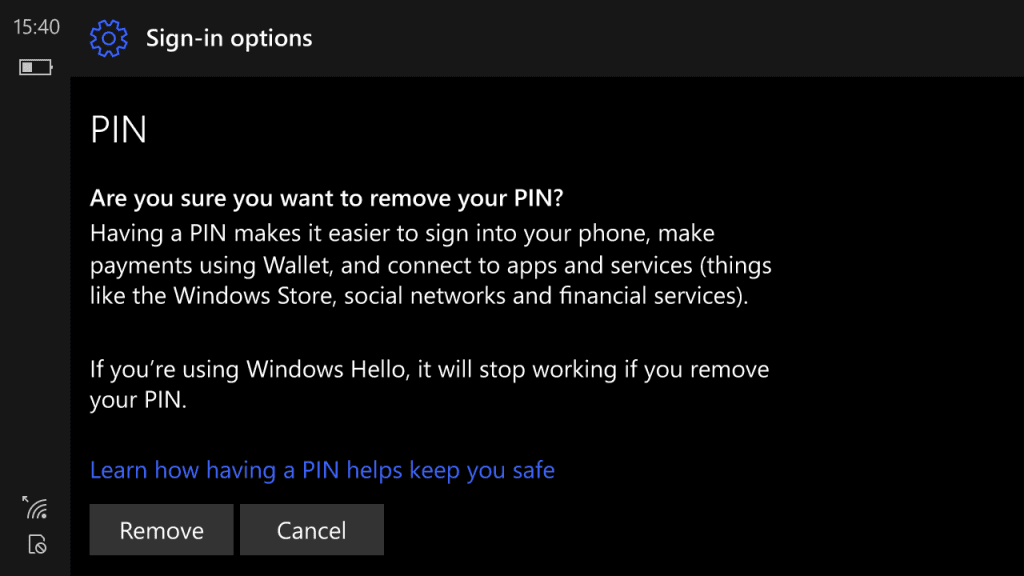Viewport: 1024px width, 576px height.
Task: Click the 'your PIN.' closing text line
Action: [138, 400]
